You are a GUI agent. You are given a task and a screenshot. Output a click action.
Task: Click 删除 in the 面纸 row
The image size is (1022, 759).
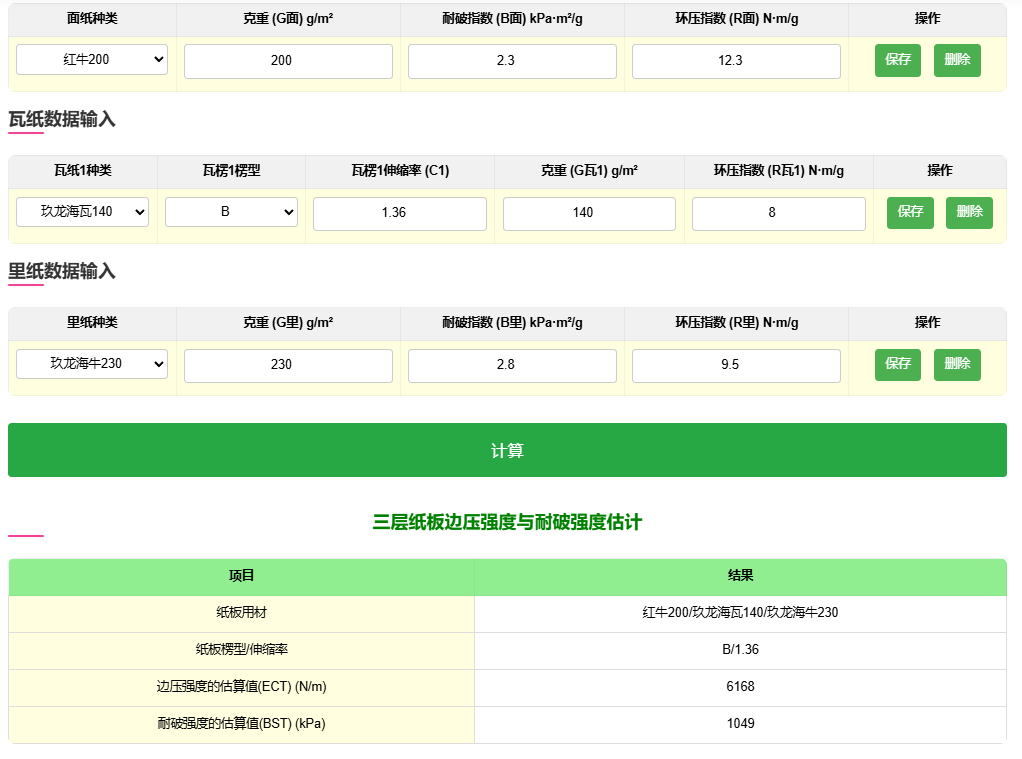point(957,60)
